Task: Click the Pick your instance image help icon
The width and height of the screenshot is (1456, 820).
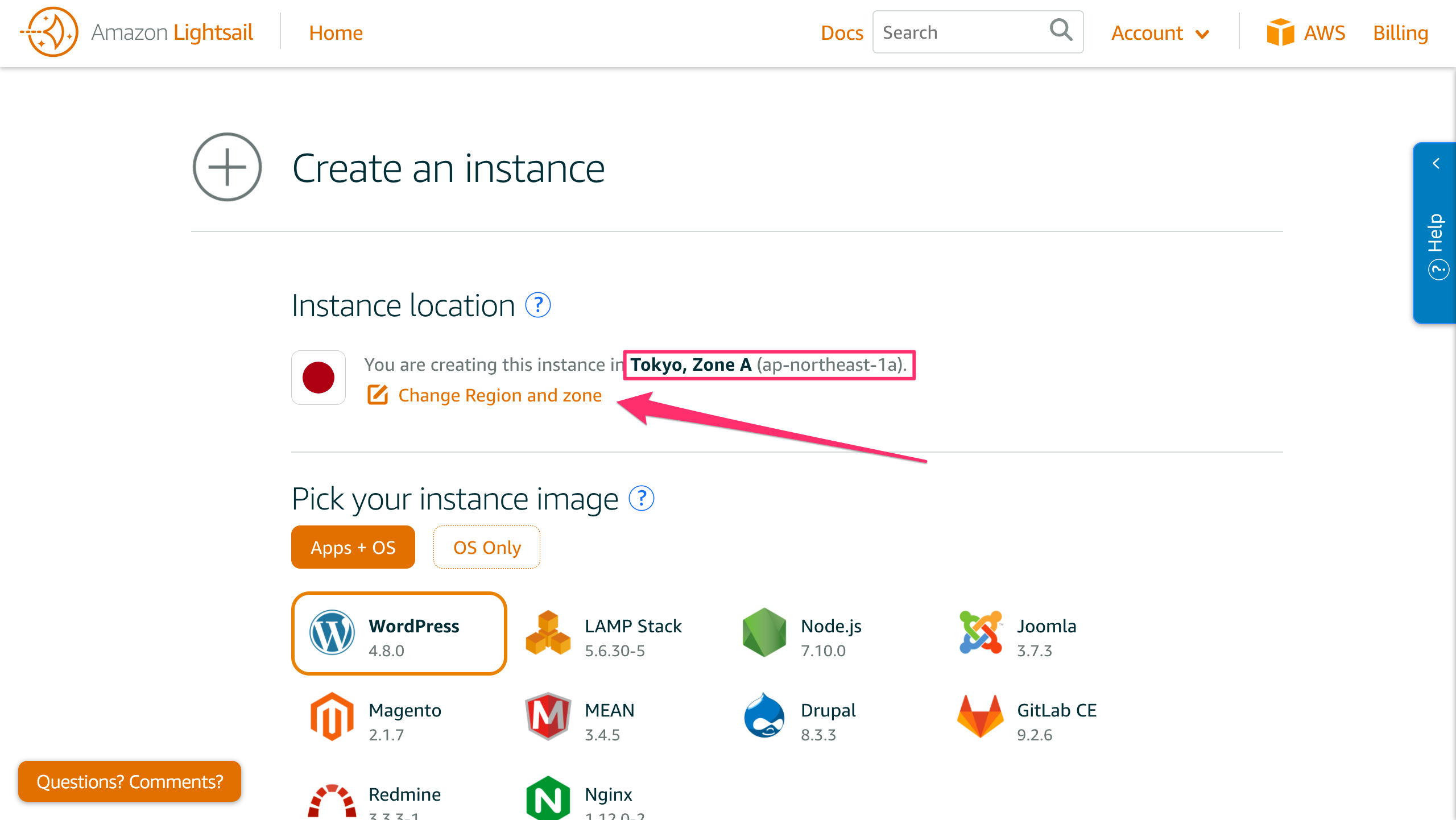Action: pos(641,499)
